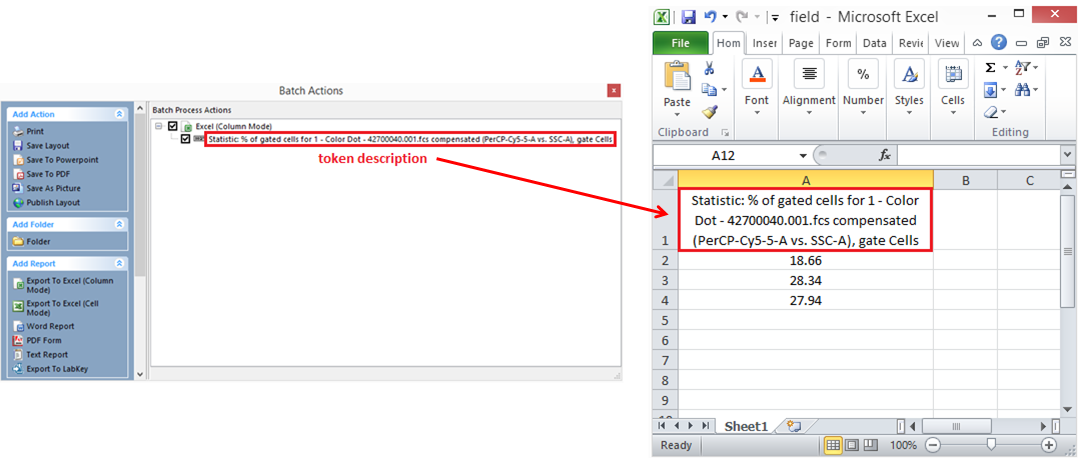Collapse the Excel (Column Mode) tree node
Viewport: 1078px width, 458px height.
coord(159,126)
